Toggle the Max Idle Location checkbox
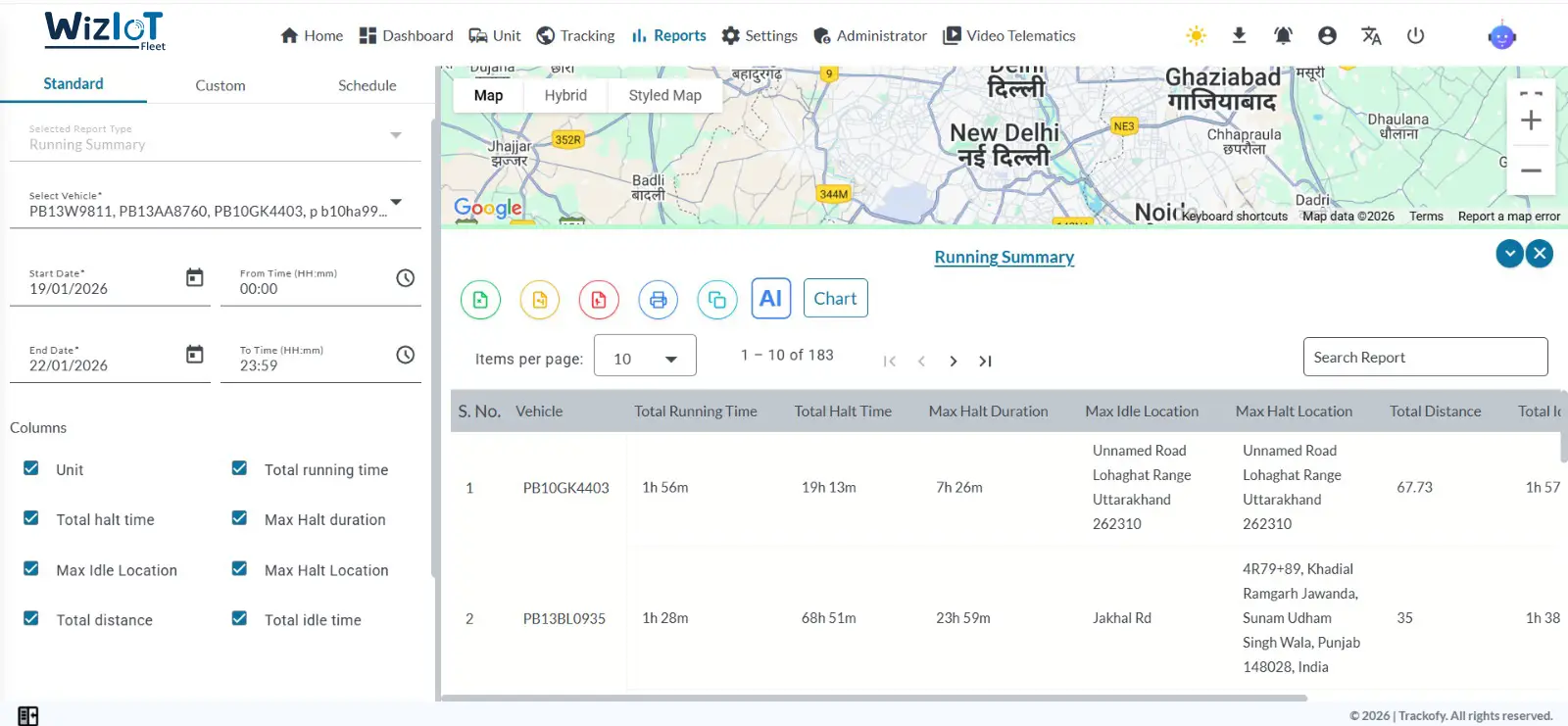 [31, 568]
